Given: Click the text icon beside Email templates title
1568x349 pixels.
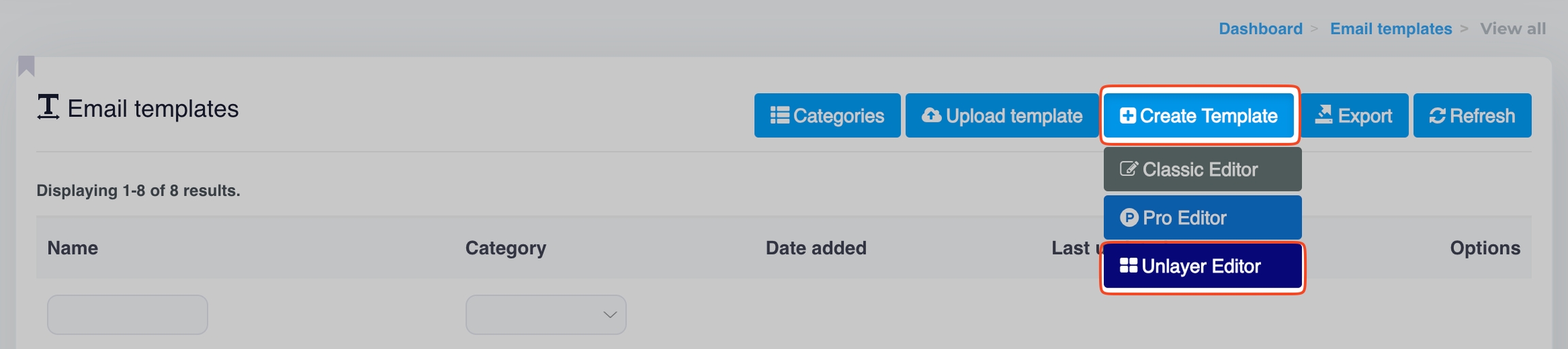Looking at the screenshot, I should pyautogui.click(x=48, y=107).
